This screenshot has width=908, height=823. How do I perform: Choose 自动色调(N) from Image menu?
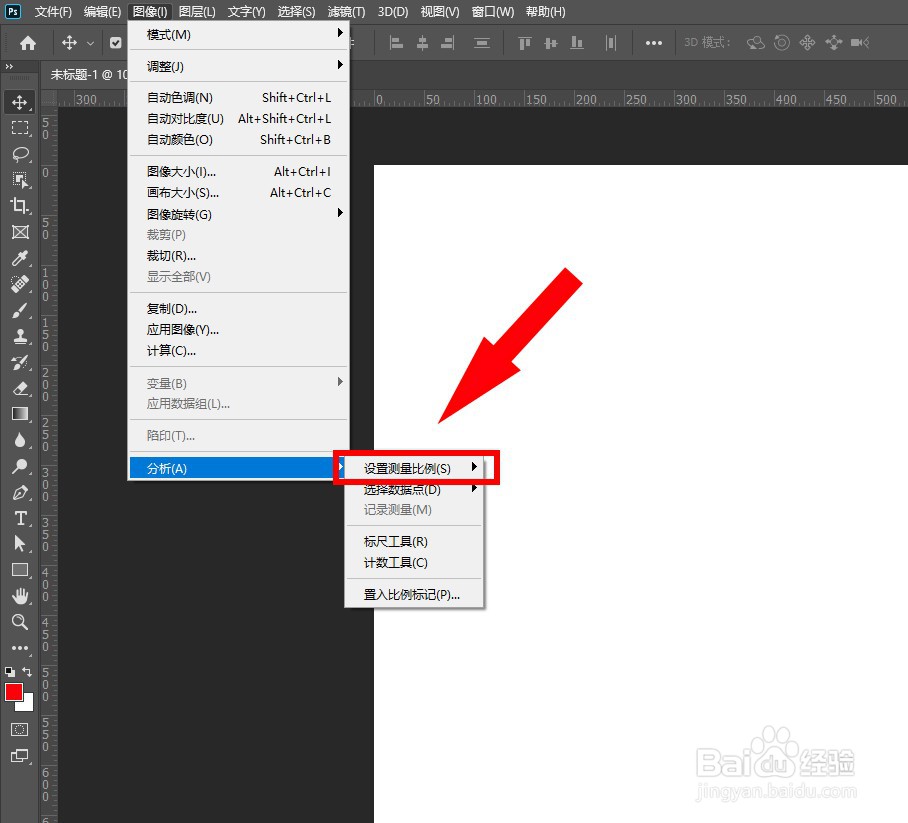pos(239,97)
